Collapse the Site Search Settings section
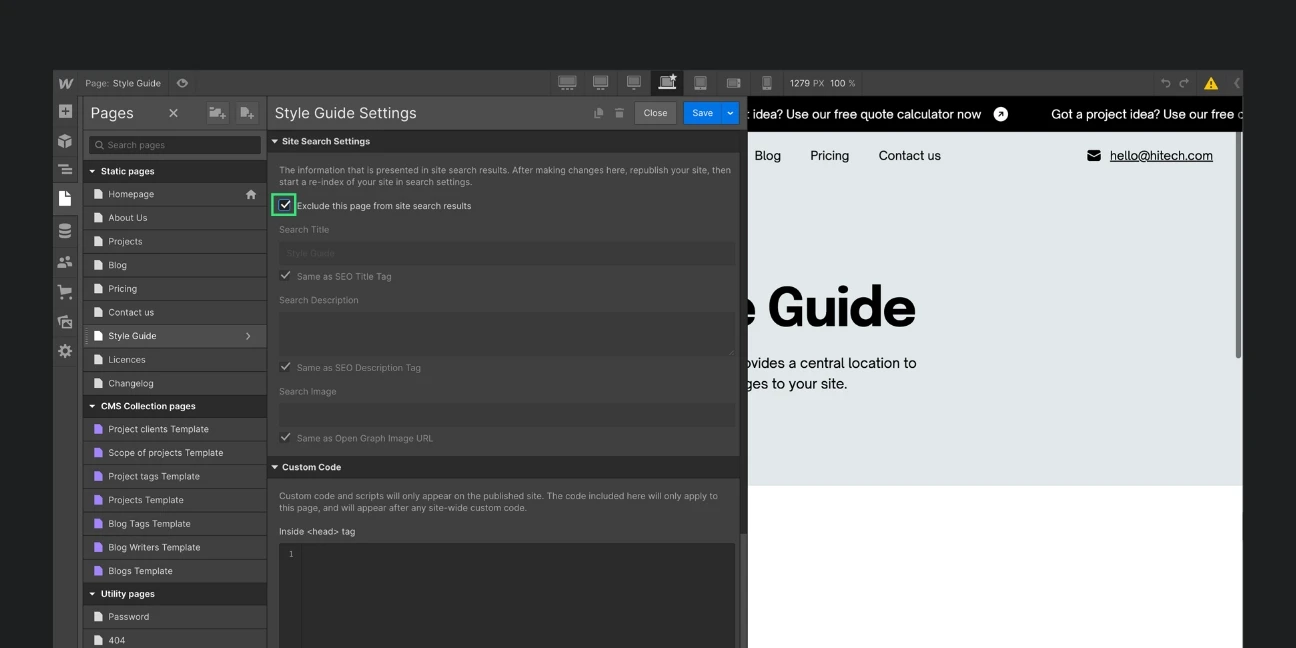 coord(275,141)
